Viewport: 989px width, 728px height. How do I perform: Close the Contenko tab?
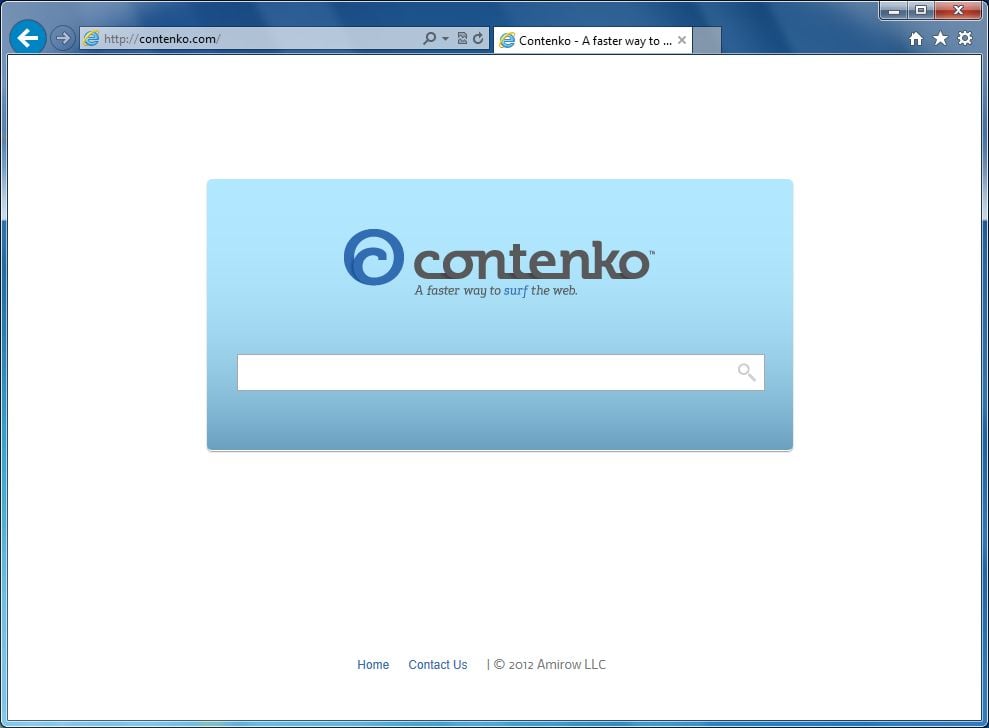(682, 40)
